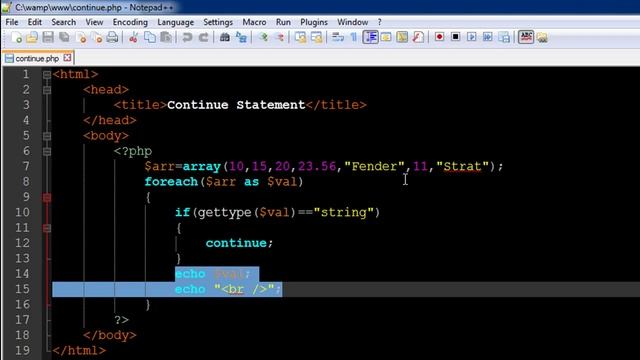
Task: Start macro recording with red dot icon
Action: 439,37
